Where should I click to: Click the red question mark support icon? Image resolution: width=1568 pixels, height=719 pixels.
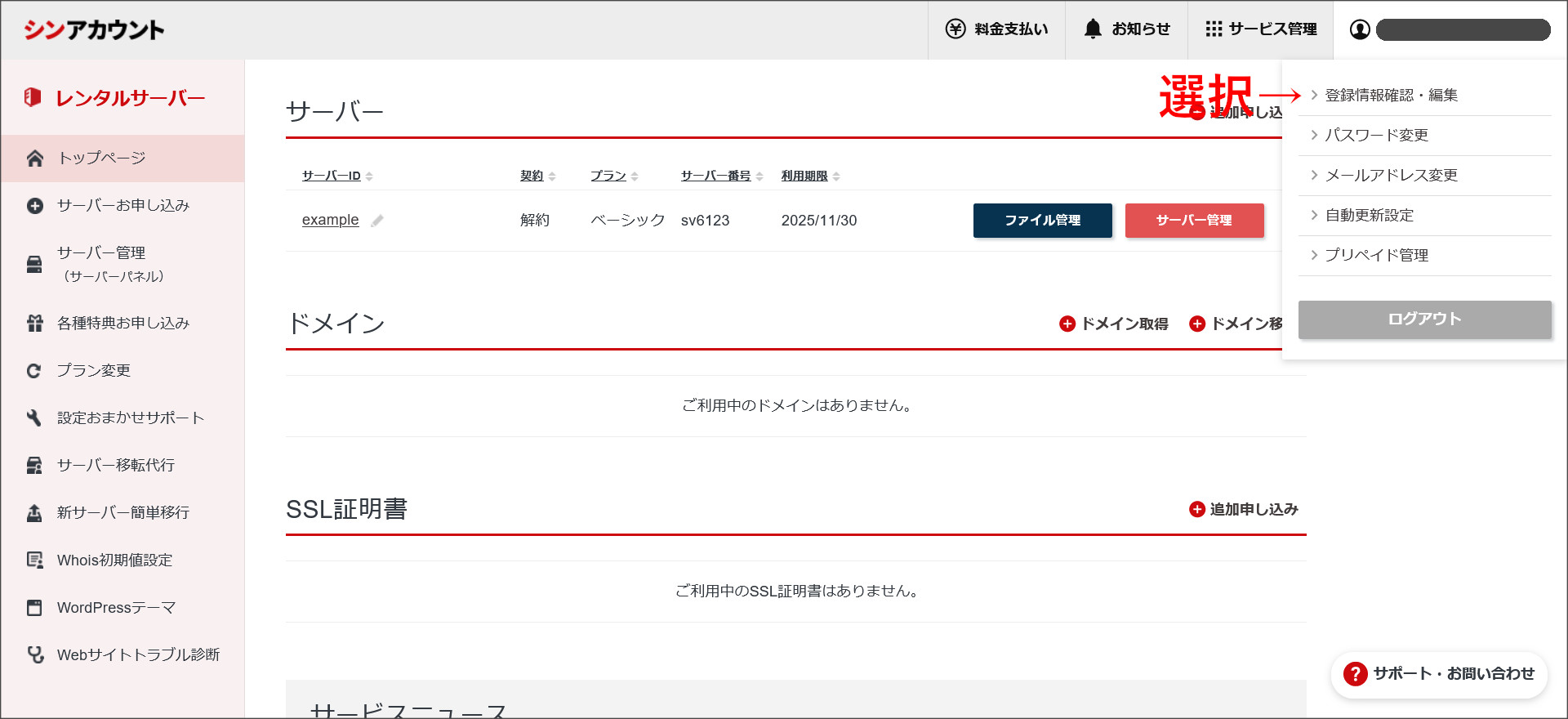(x=1355, y=674)
